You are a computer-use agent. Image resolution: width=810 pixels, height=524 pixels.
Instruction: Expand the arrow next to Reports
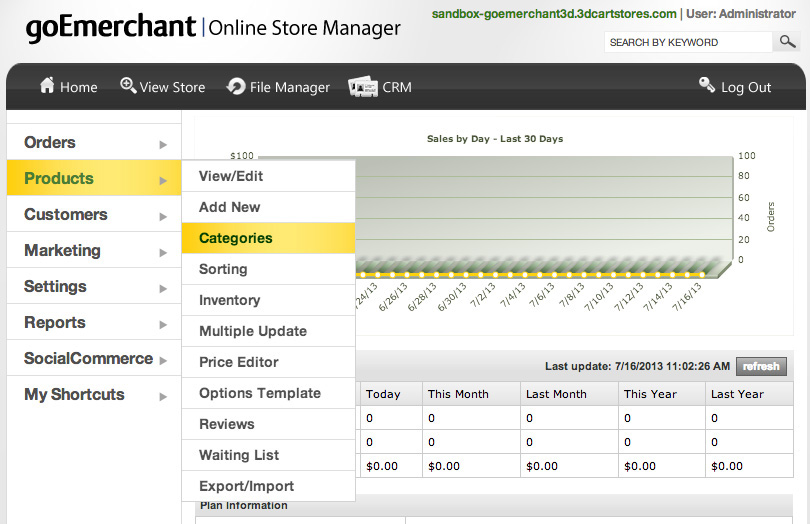pos(163,325)
